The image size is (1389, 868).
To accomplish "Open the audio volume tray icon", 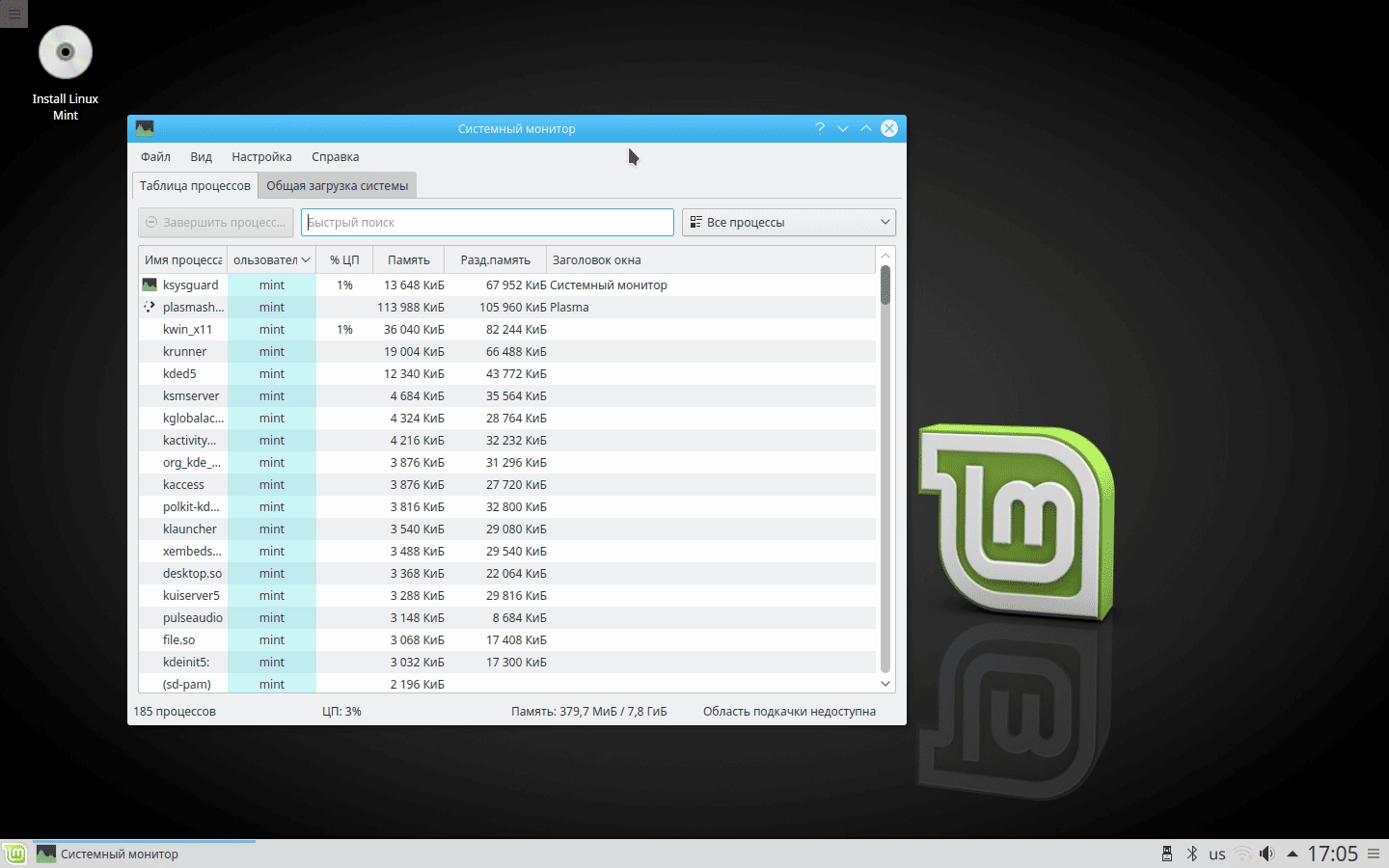I will pyautogui.click(x=1267, y=854).
